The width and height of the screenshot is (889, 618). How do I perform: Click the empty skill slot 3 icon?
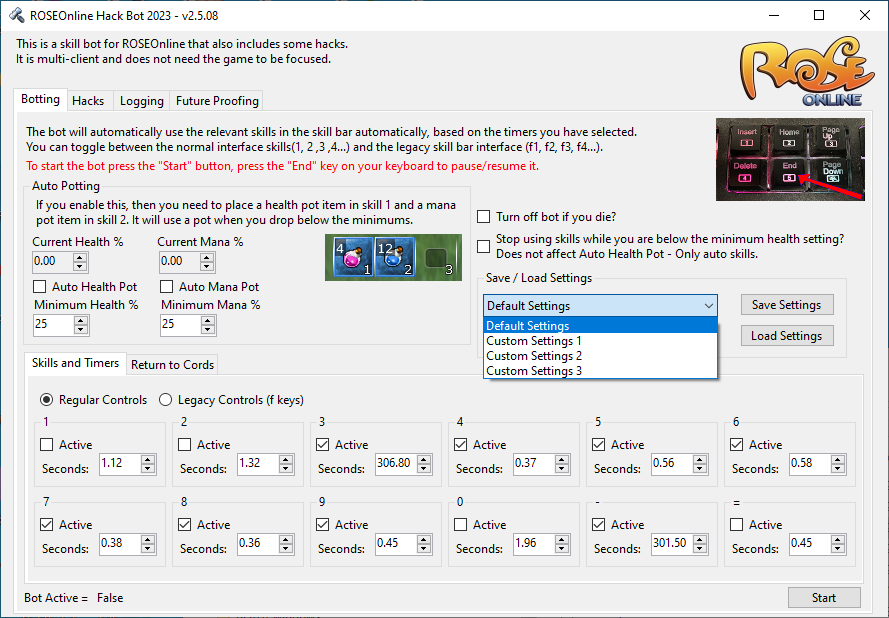point(437,259)
